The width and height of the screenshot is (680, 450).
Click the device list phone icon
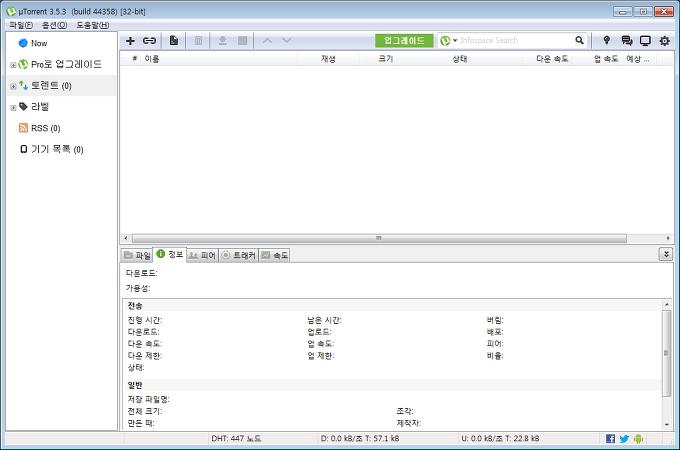click(x=23, y=149)
